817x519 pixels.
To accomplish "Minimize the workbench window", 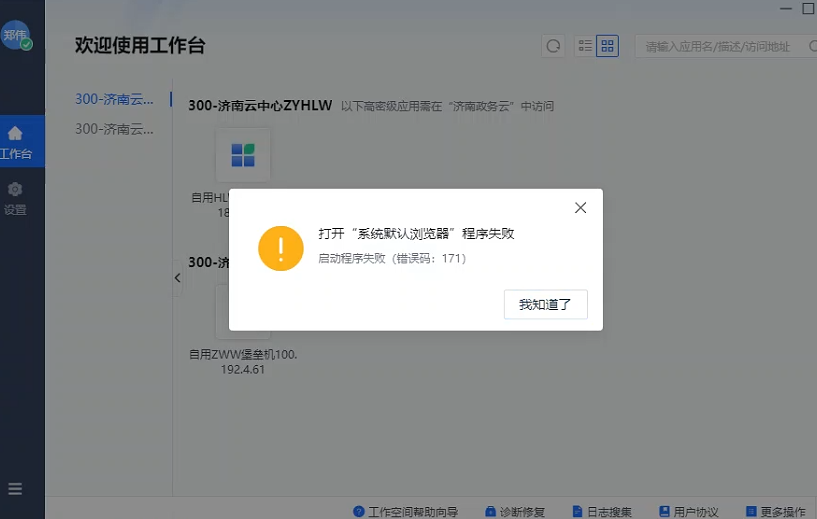I will 786,8.
